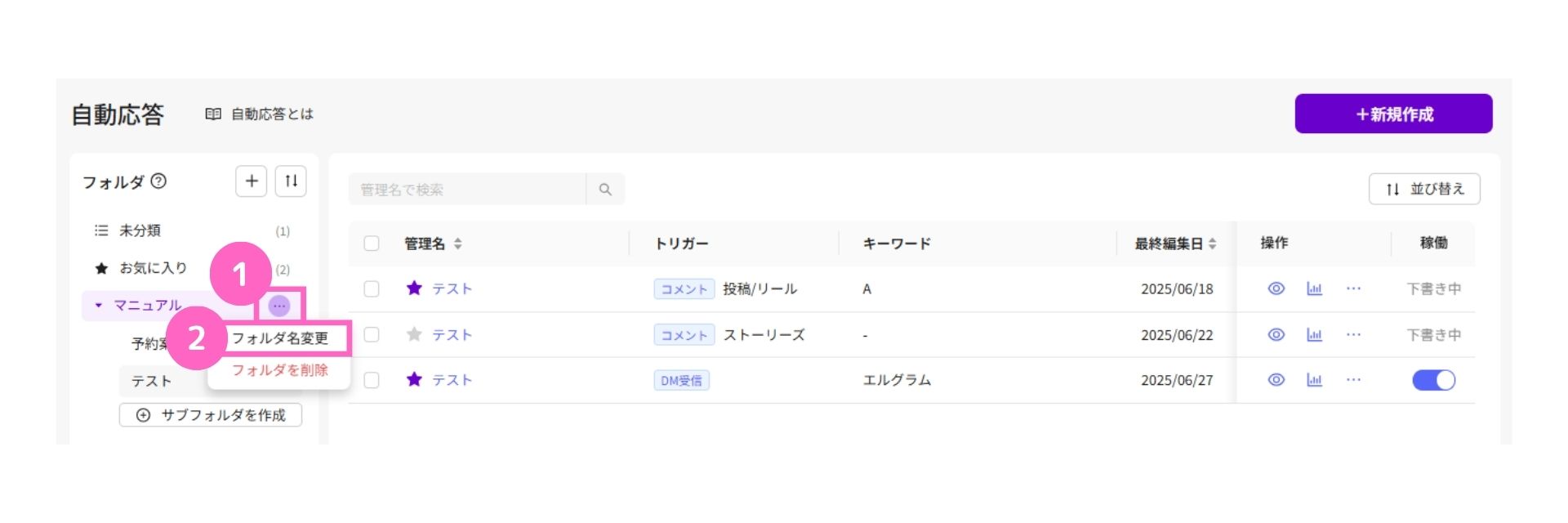Click the add folder plus icon
The width and height of the screenshot is (1568, 523).
(x=252, y=181)
